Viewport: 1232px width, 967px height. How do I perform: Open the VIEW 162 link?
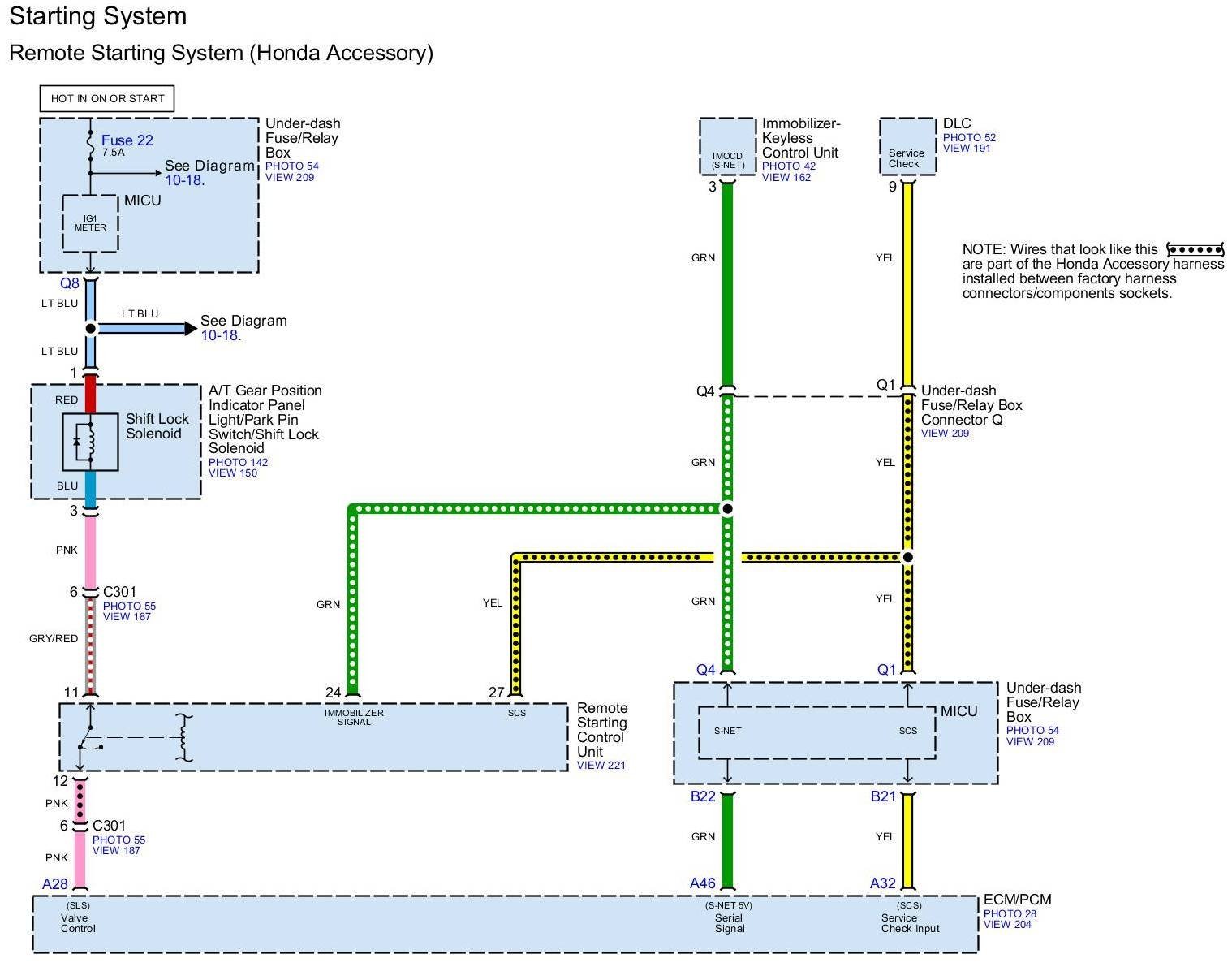tap(786, 177)
